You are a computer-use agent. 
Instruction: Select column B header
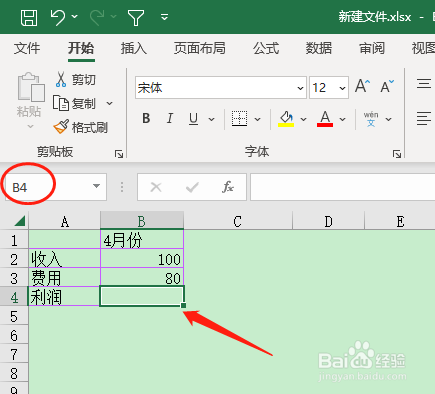[142, 221]
